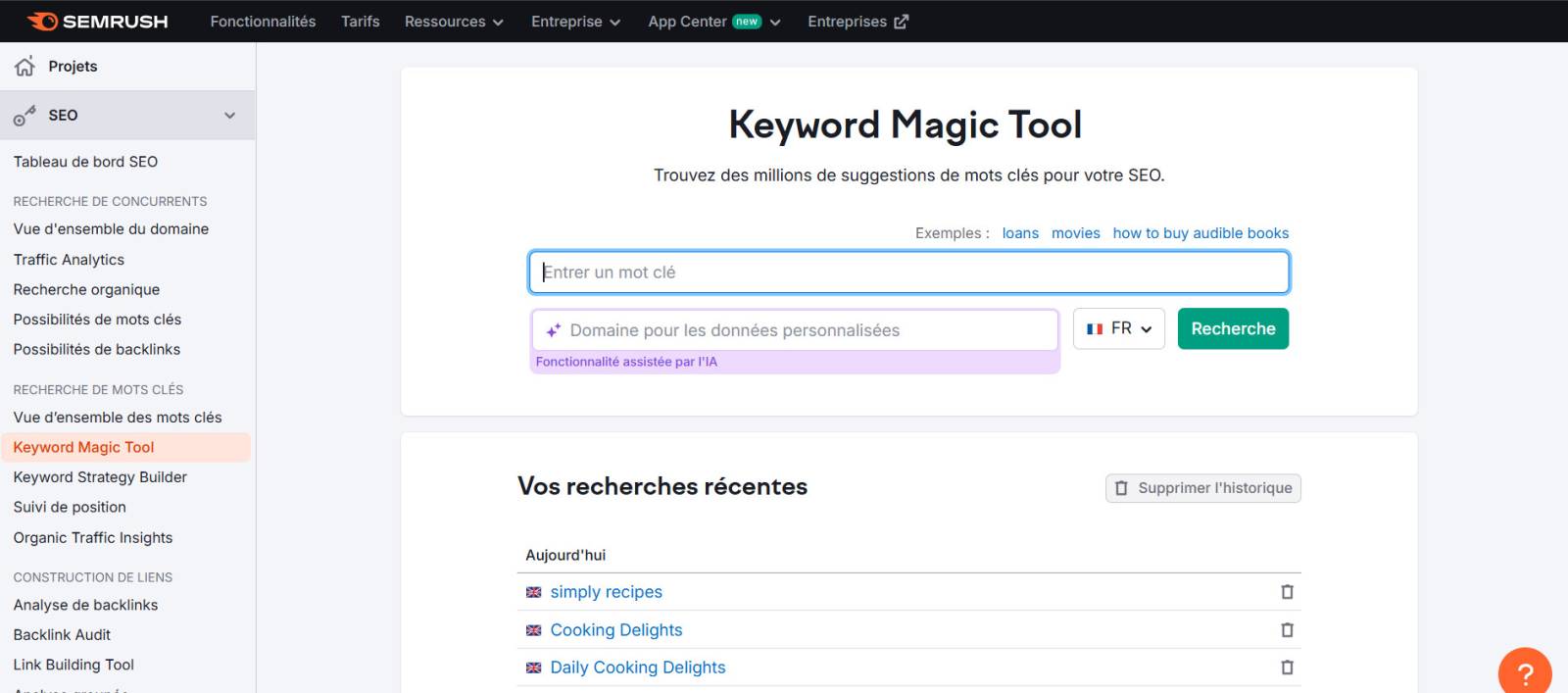Viewport: 1568px width, 693px height.
Task: Open Recherche organique
Action: pos(86,289)
